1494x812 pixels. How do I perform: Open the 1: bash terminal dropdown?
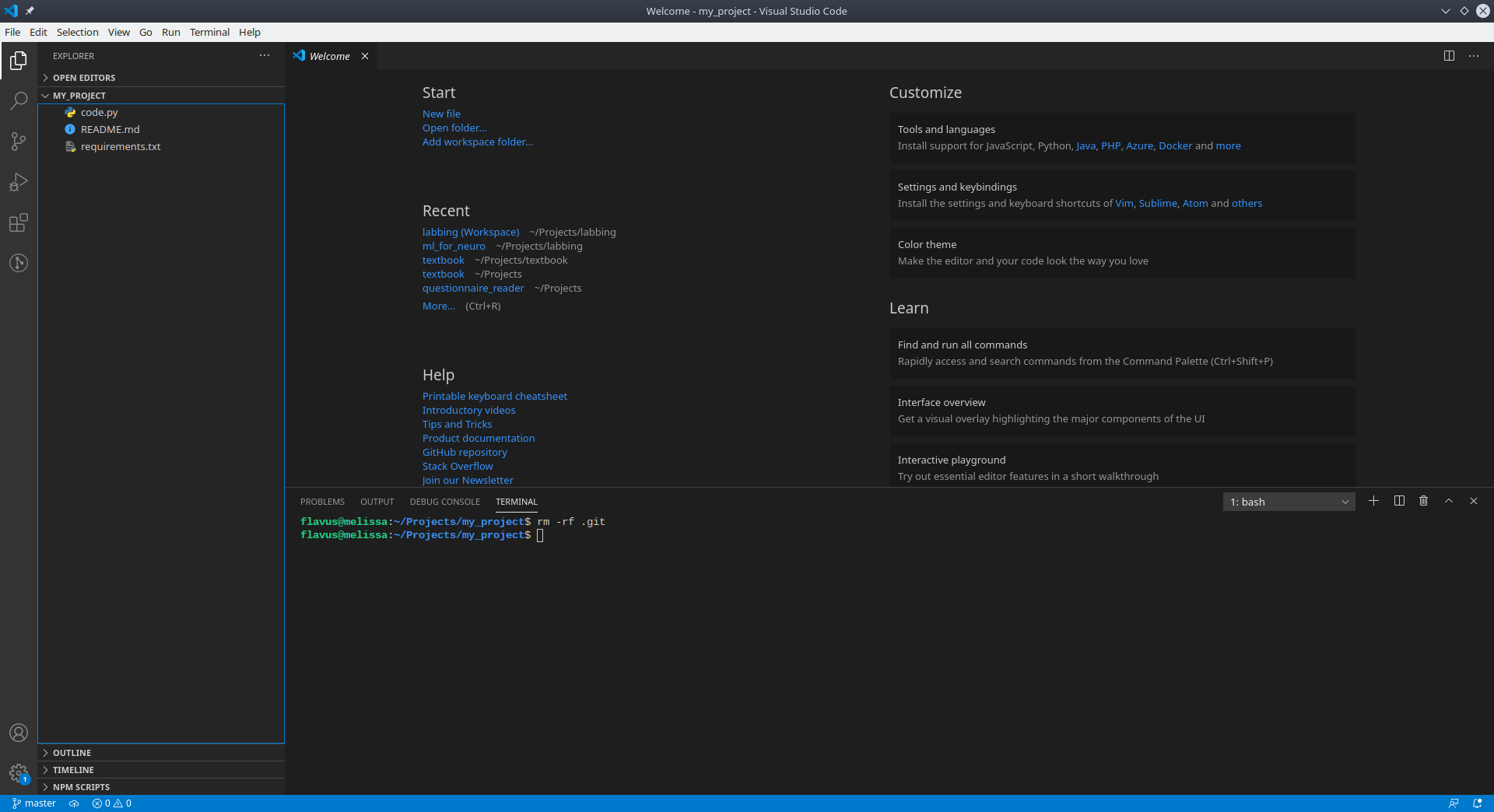[1289, 502]
